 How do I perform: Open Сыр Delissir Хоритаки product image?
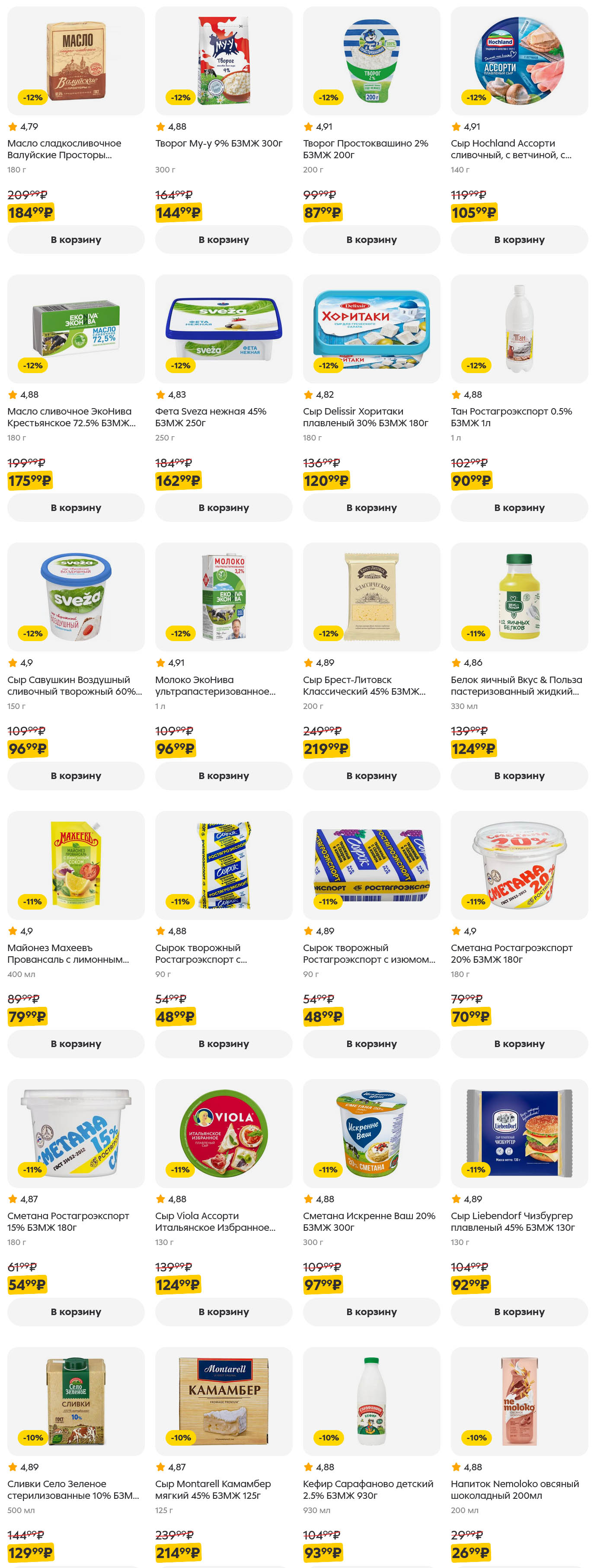[371, 329]
